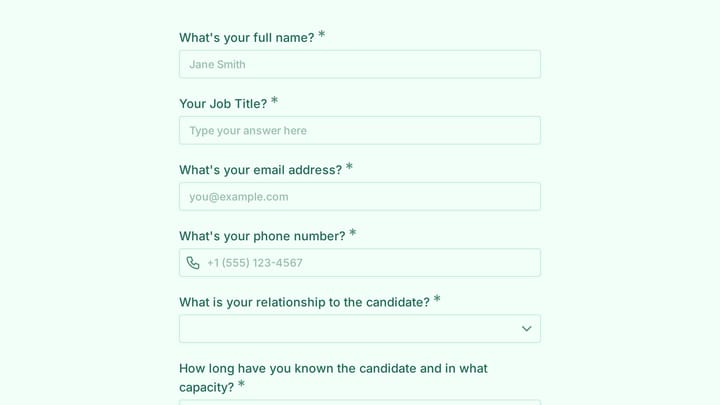The image size is (720, 405).
Task: Focus the full name field with Jane Smith placeholder
Action: tap(360, 64)
